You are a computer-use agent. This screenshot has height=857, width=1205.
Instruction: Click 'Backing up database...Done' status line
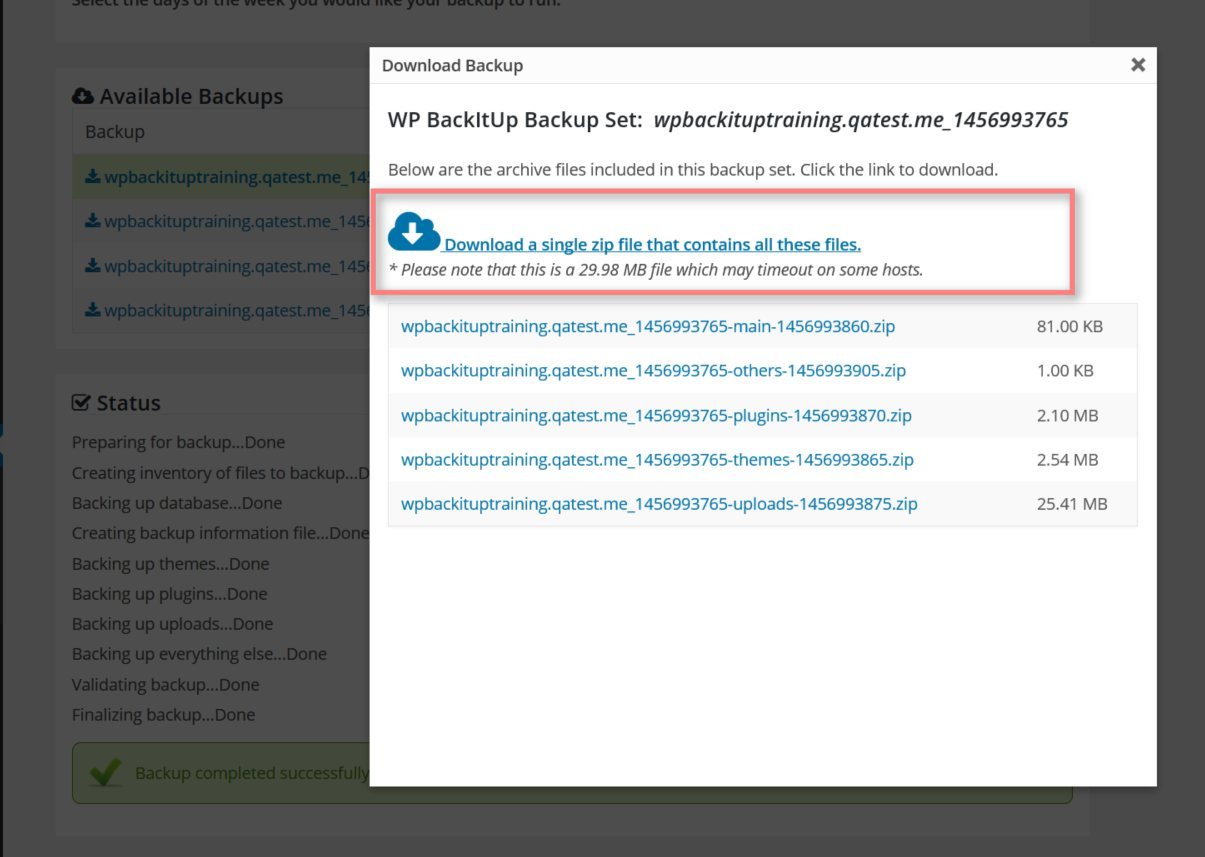point(177,503)
